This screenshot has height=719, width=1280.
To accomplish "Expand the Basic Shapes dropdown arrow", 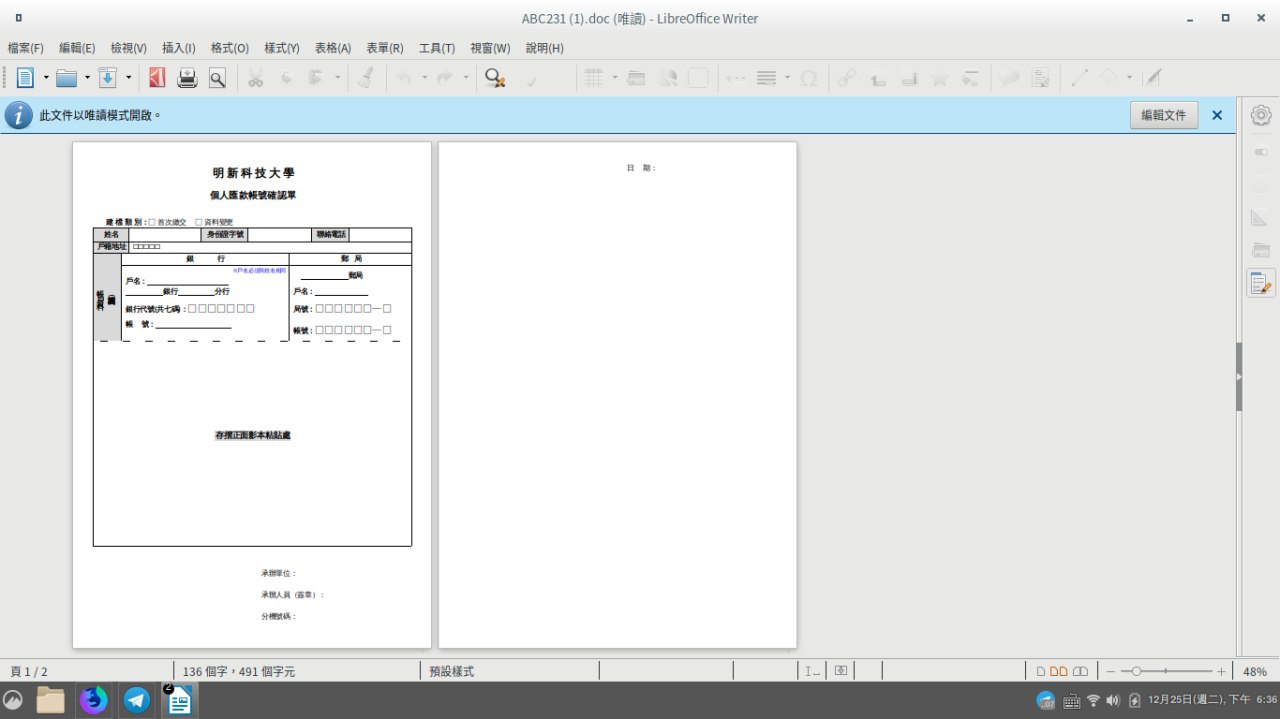I will [1129, 78].
